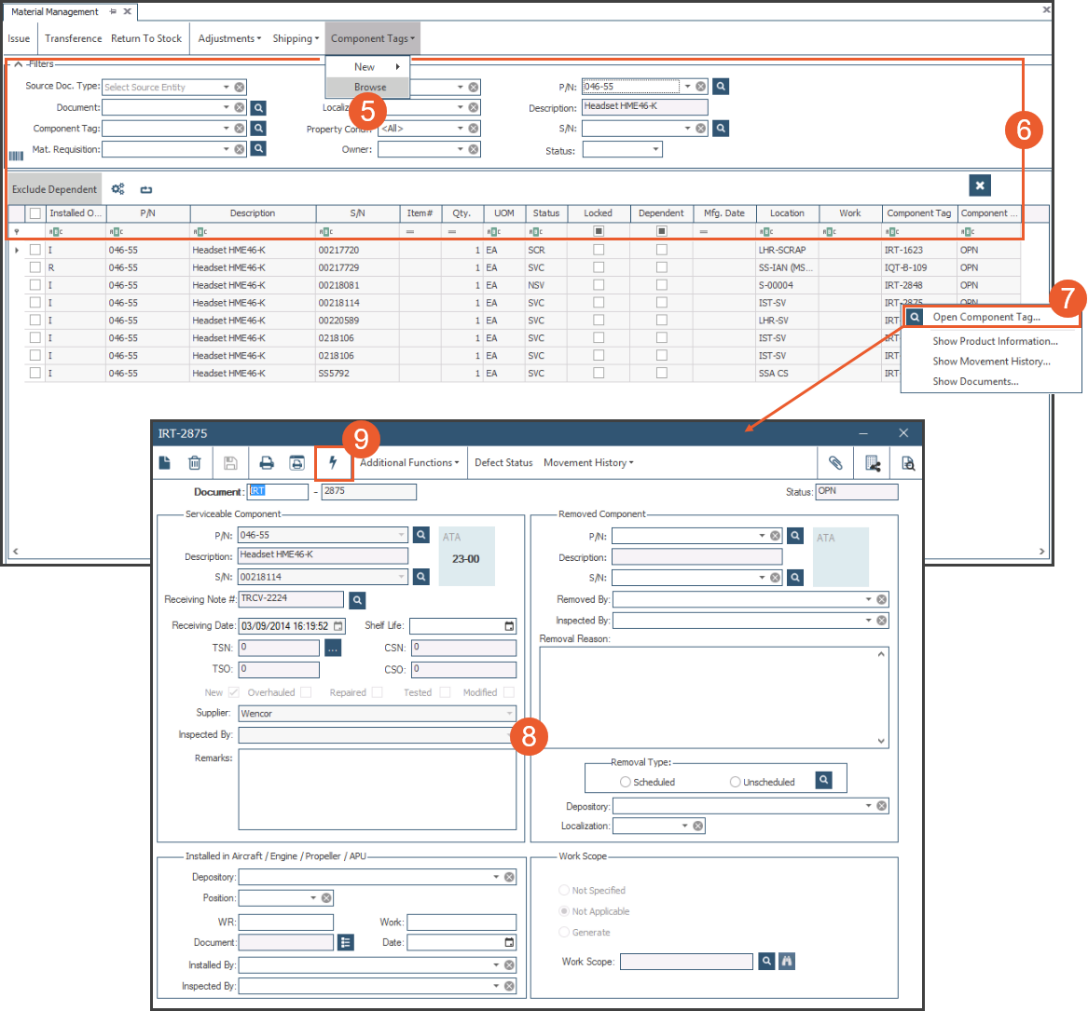Open Receiving Date calendar picker
The height and width of the screenshot is (1011, 1088).
[x=339, y=626]
